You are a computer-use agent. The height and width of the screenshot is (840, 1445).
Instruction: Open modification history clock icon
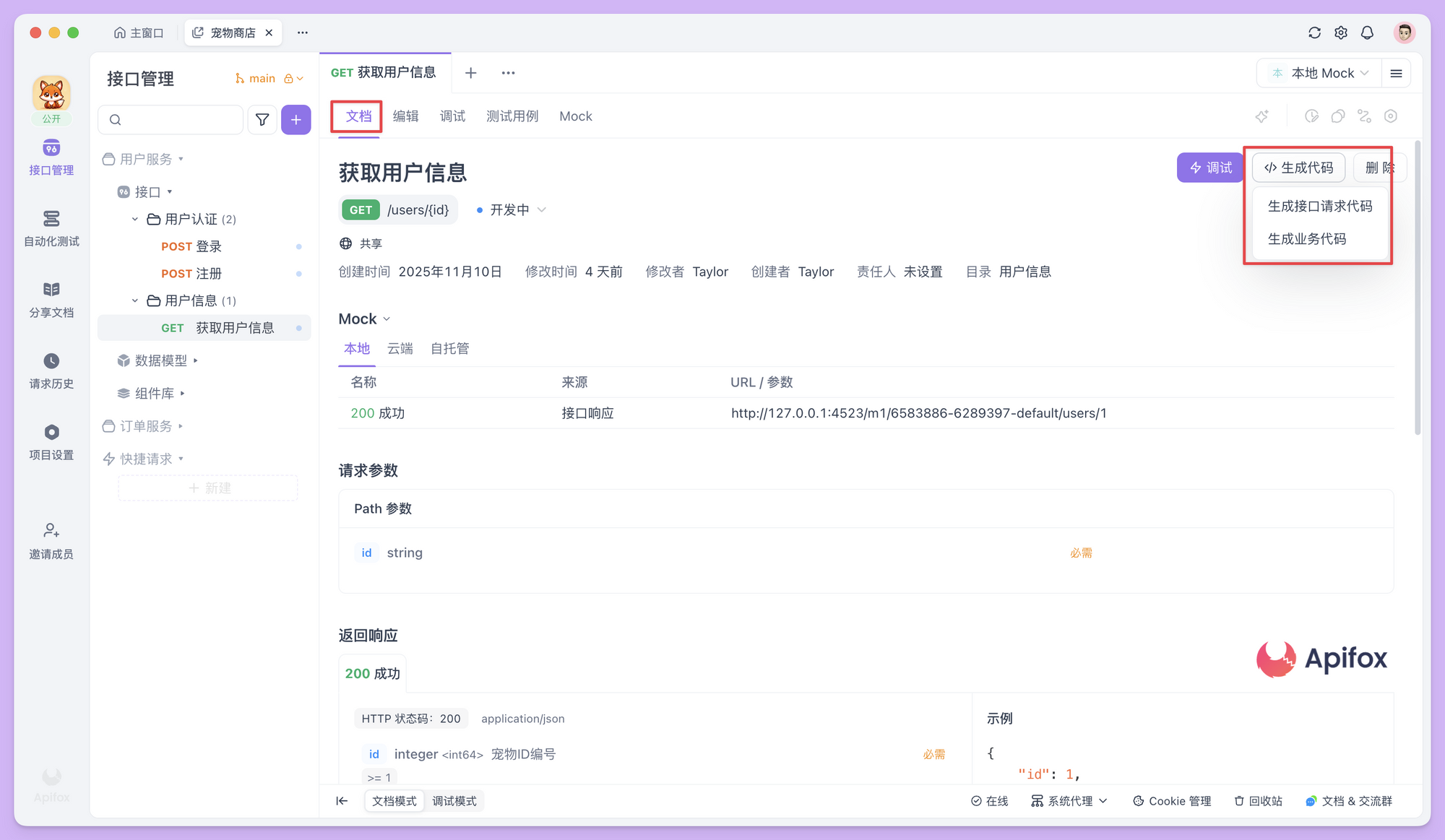point(1311,116)
